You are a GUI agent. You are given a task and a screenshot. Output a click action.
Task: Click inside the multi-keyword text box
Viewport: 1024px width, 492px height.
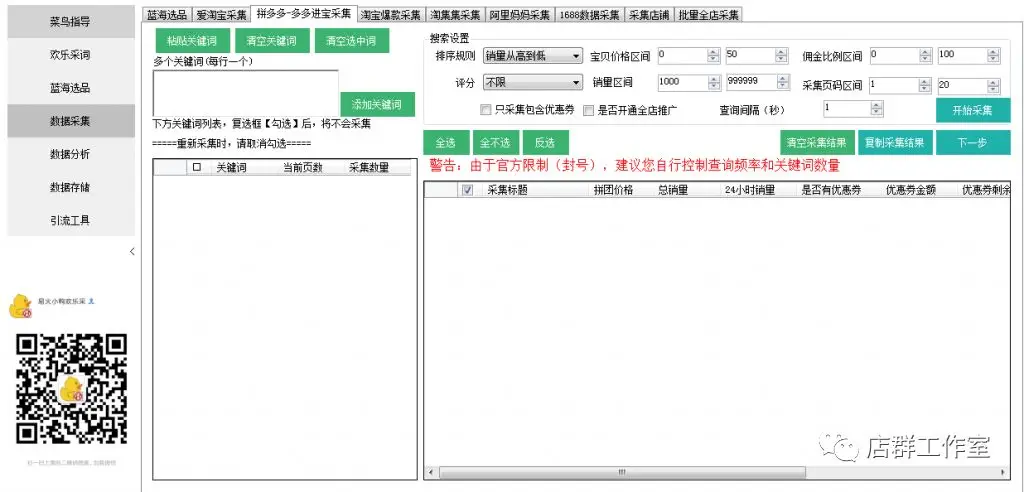246,93
